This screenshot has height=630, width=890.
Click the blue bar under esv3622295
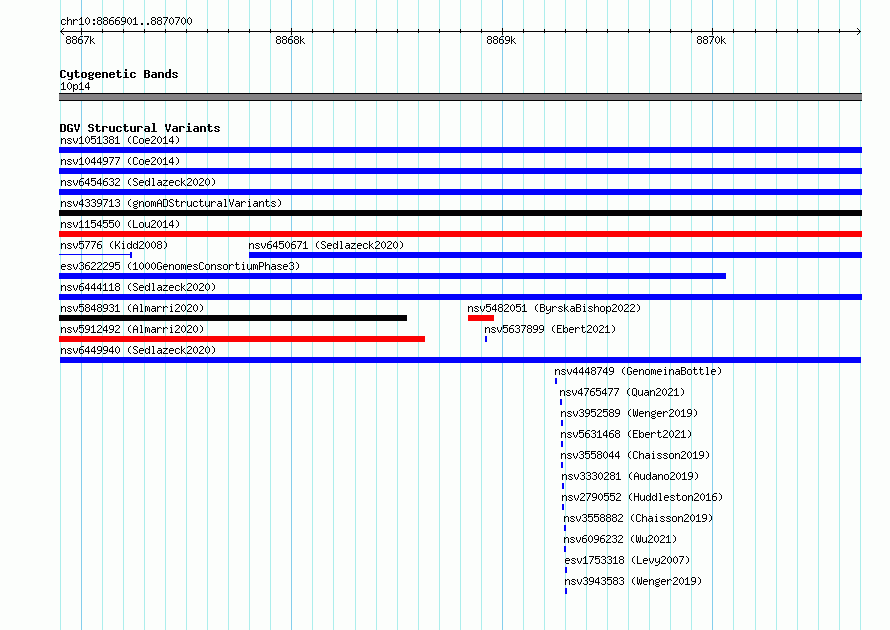point(392,276)
